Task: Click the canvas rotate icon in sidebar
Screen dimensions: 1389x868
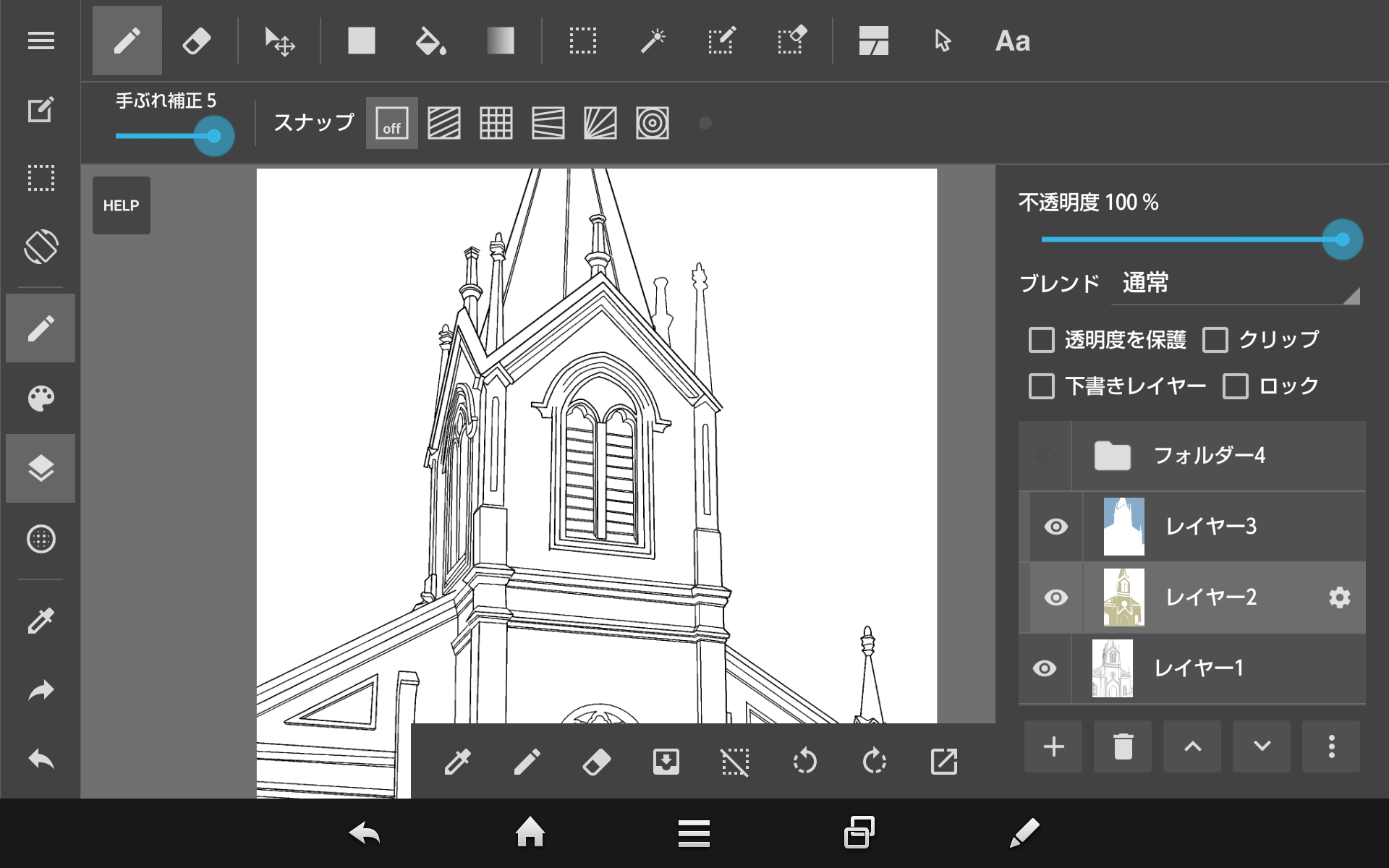Action: pos(41,247)
